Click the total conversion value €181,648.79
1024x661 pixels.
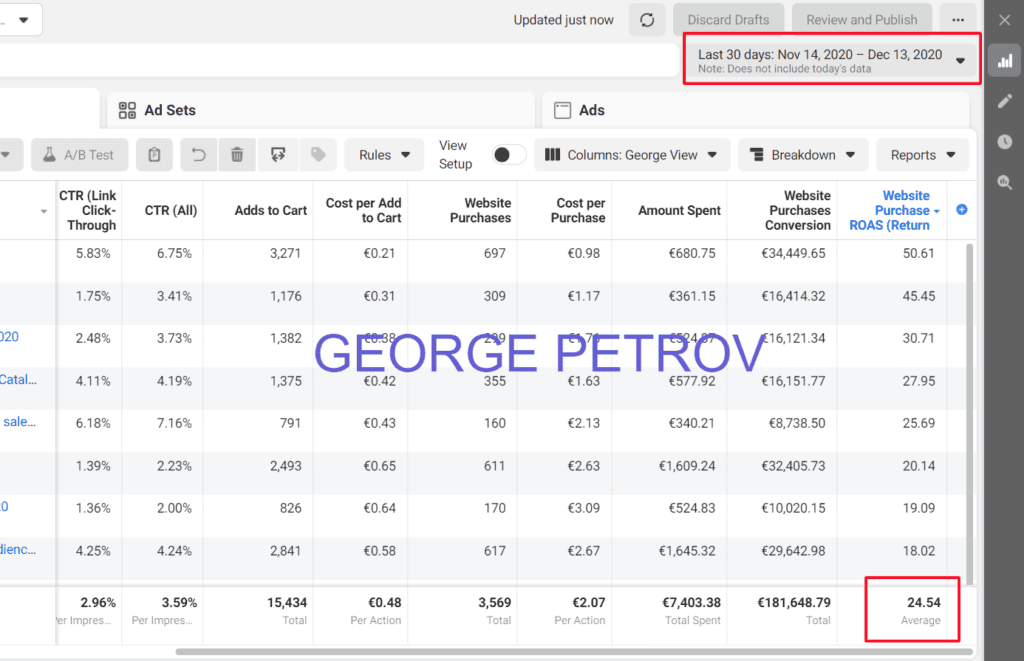(x=793, y=602)
